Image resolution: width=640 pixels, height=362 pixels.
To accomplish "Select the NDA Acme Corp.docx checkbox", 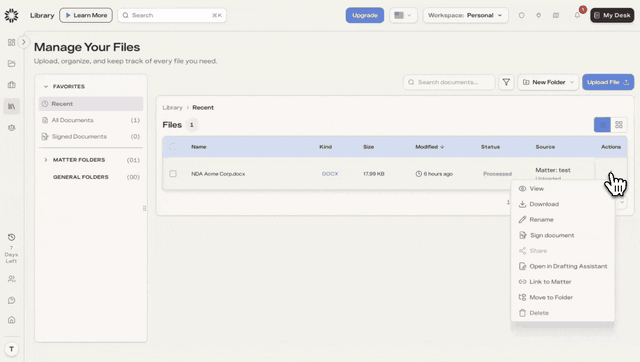I will [173, 173].
